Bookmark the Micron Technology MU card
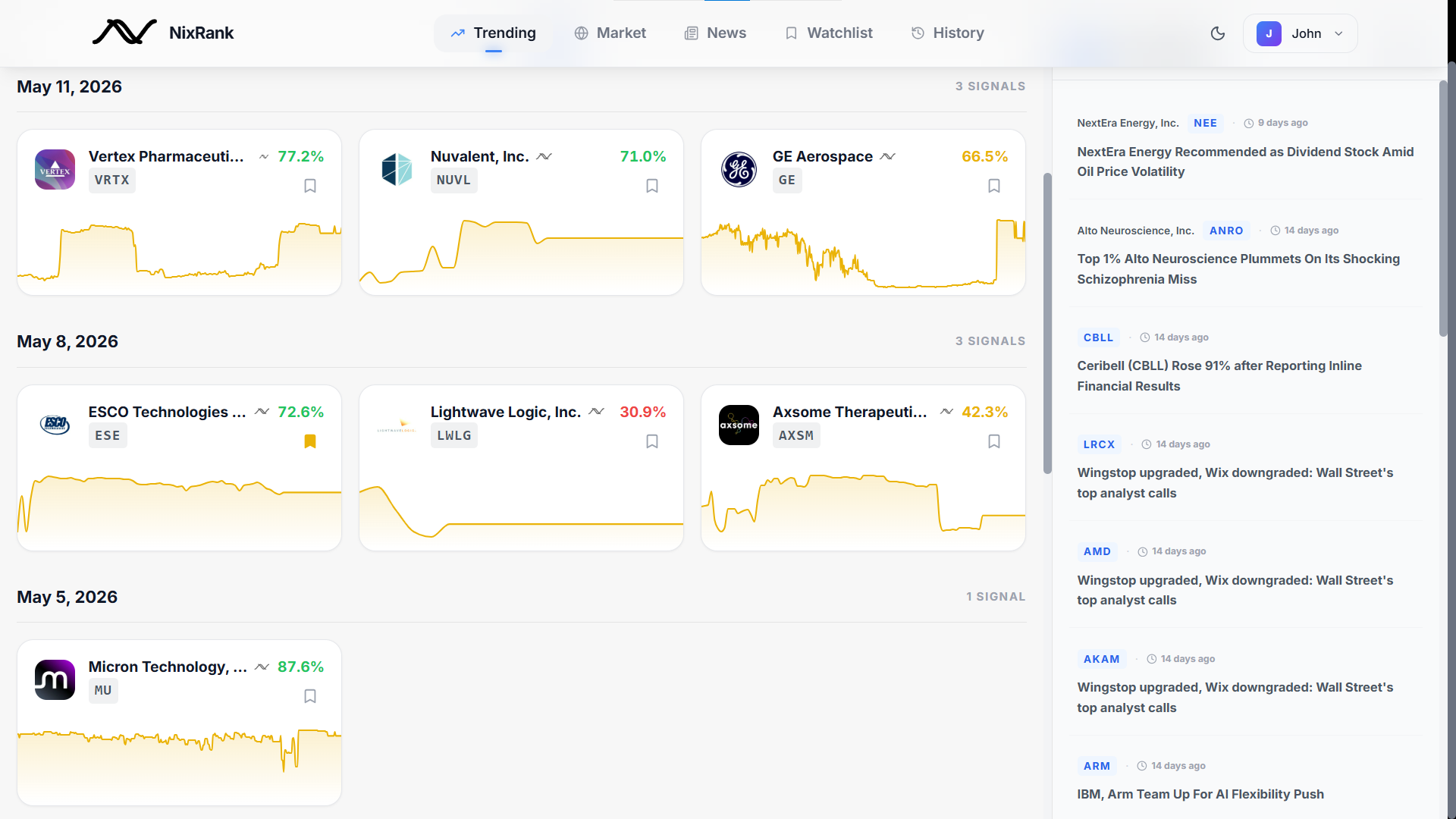 pos(310,696)
